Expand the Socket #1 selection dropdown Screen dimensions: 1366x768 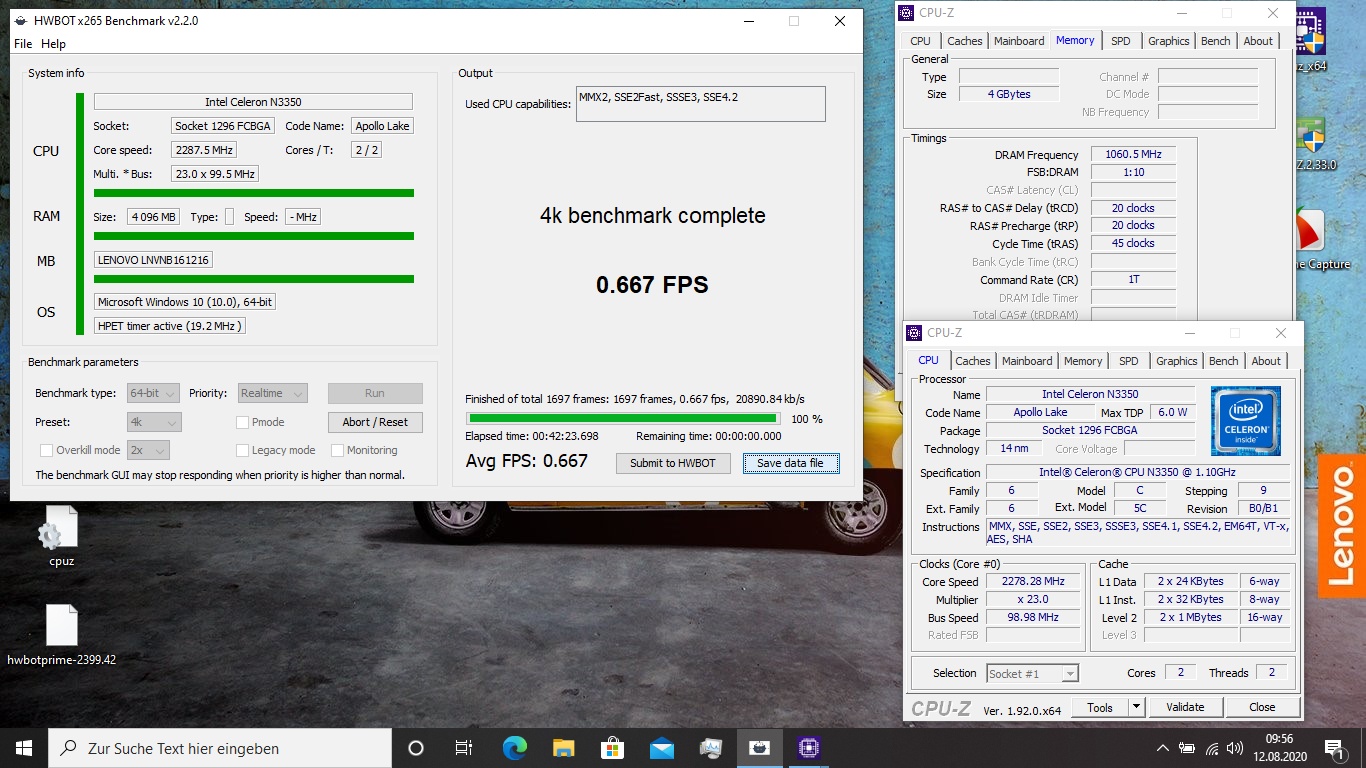coord(1033,673)
